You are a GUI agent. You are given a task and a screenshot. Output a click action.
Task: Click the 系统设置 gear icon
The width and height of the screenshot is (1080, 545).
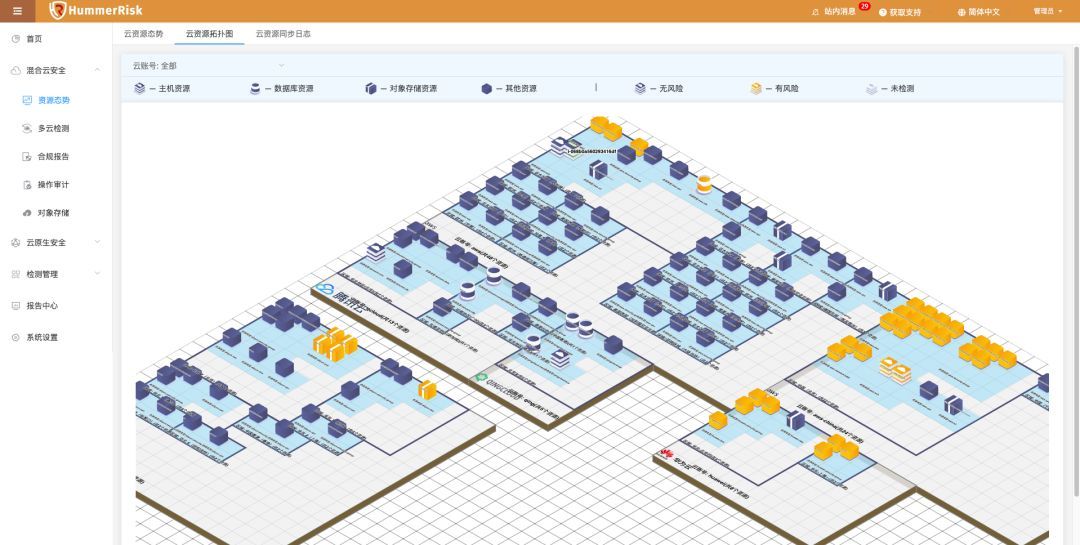pos(16,338)
